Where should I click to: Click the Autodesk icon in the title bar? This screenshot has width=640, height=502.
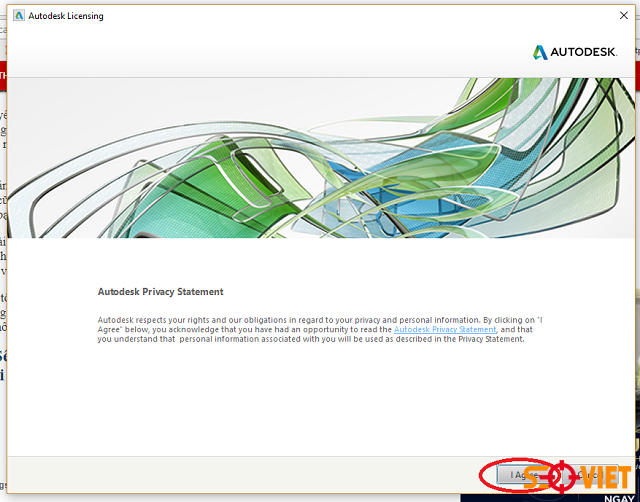coord(18,16)
